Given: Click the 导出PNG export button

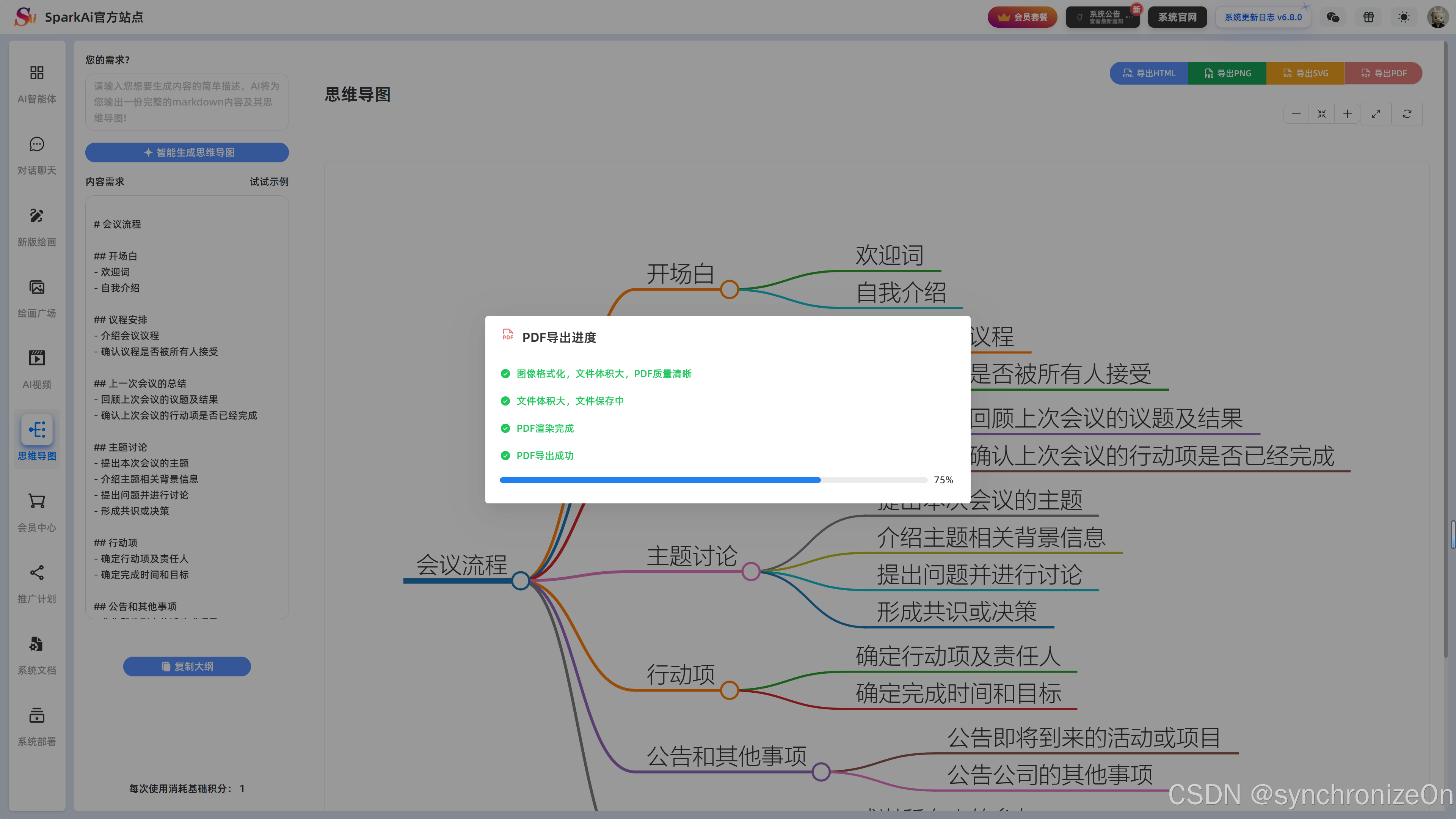Looking at the screenshot, I should point(1227,73).
